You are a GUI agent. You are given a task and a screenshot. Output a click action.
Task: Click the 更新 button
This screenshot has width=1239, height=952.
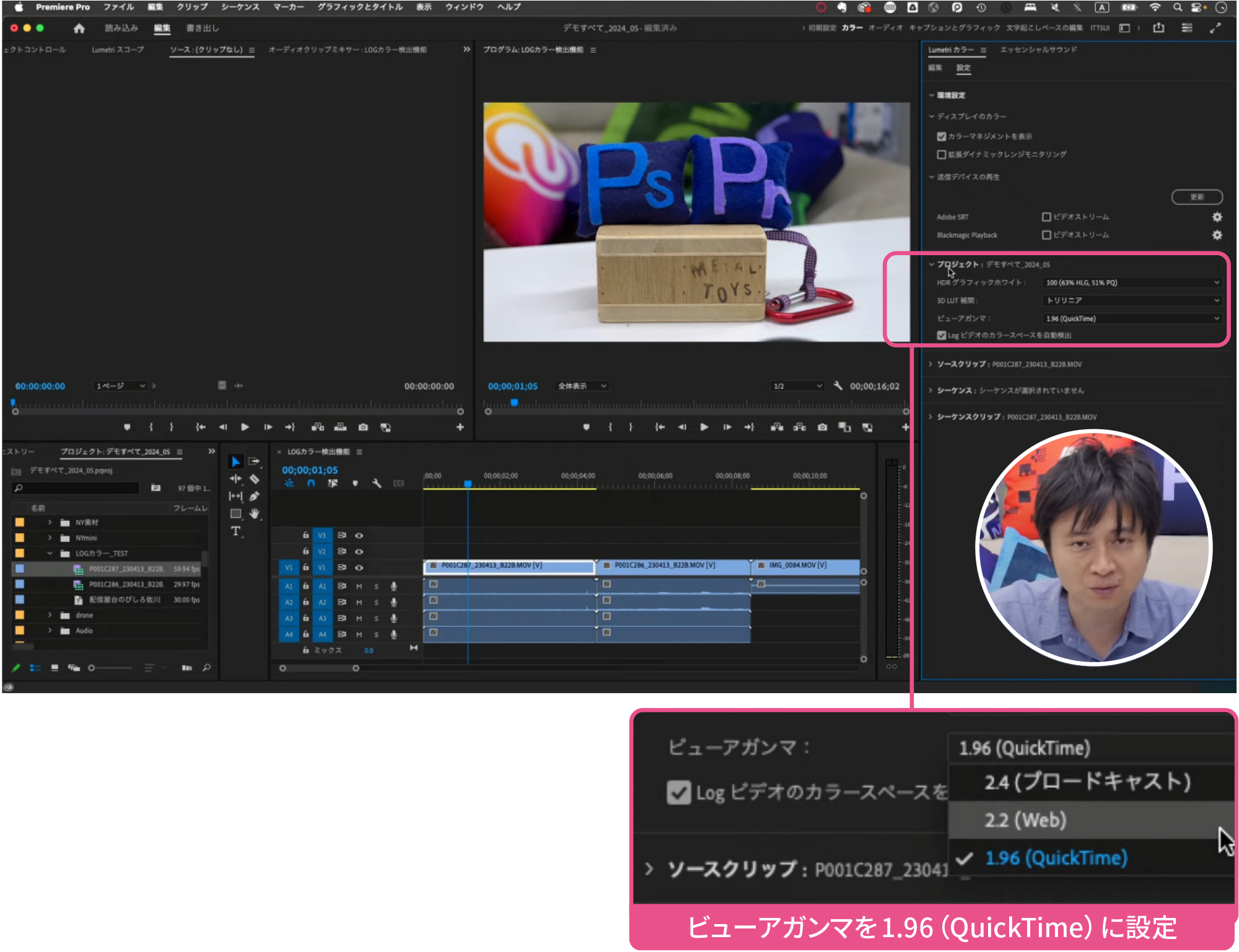point(1197,197)
